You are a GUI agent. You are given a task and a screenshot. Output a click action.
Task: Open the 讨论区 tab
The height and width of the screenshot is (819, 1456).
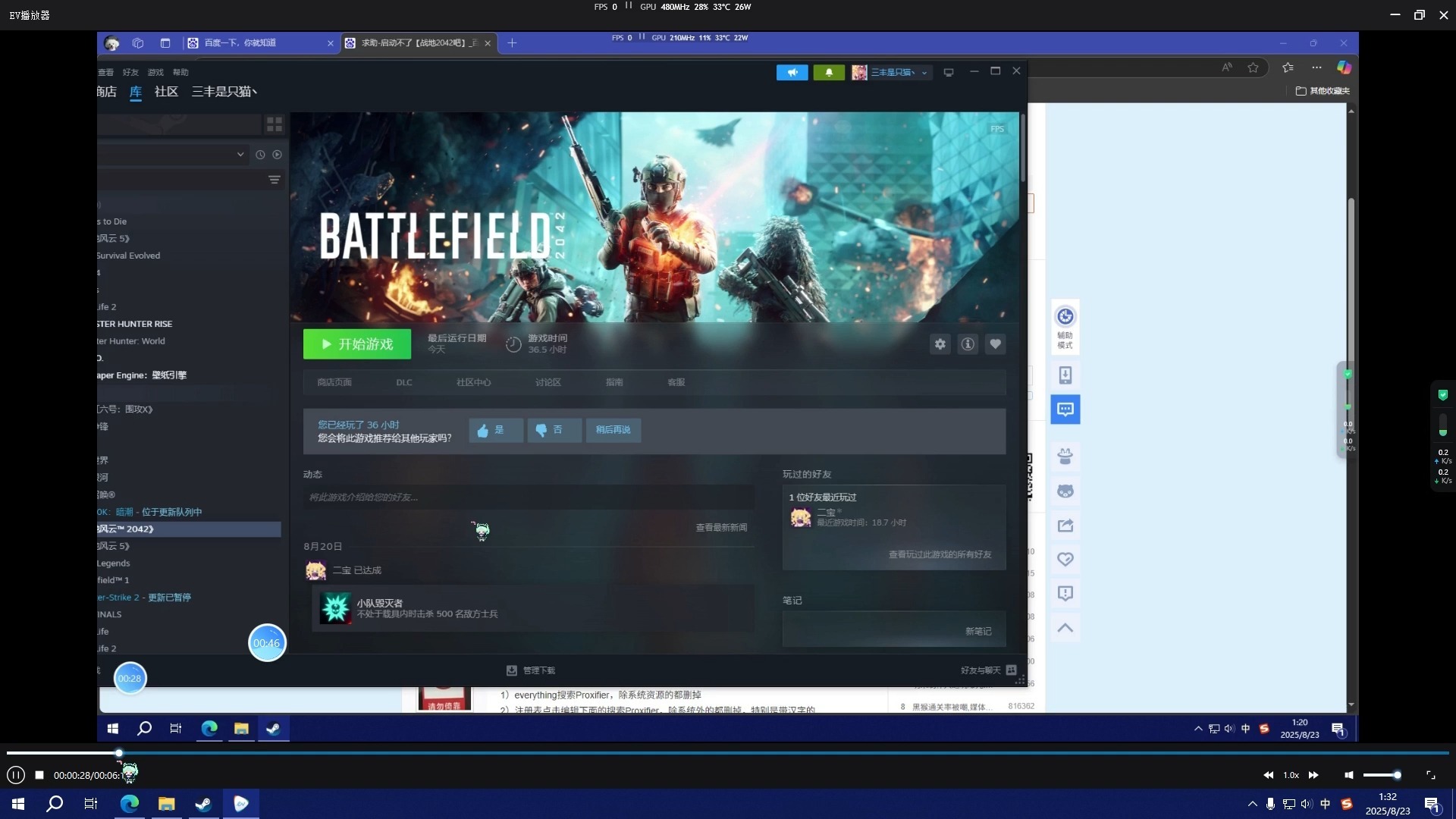[x=548, y=382]
